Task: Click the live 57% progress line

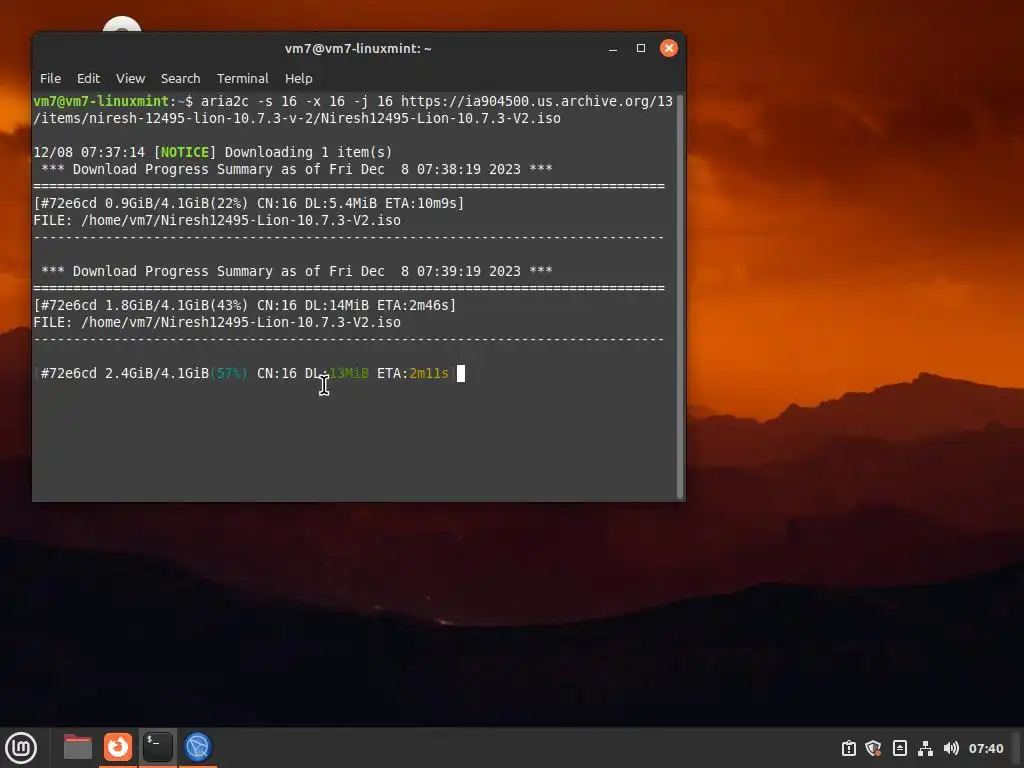Action: pyautogui.click(x=245, y=373)
